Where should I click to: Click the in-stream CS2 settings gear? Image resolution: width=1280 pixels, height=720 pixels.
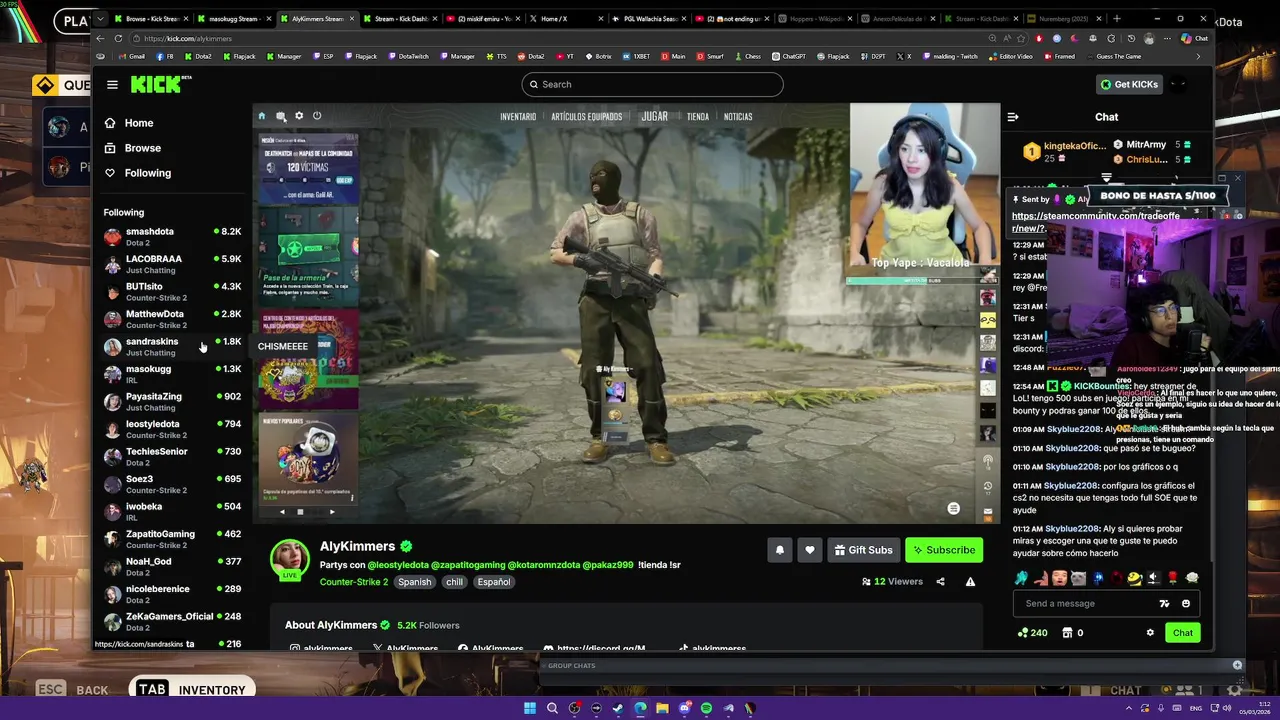299,116
